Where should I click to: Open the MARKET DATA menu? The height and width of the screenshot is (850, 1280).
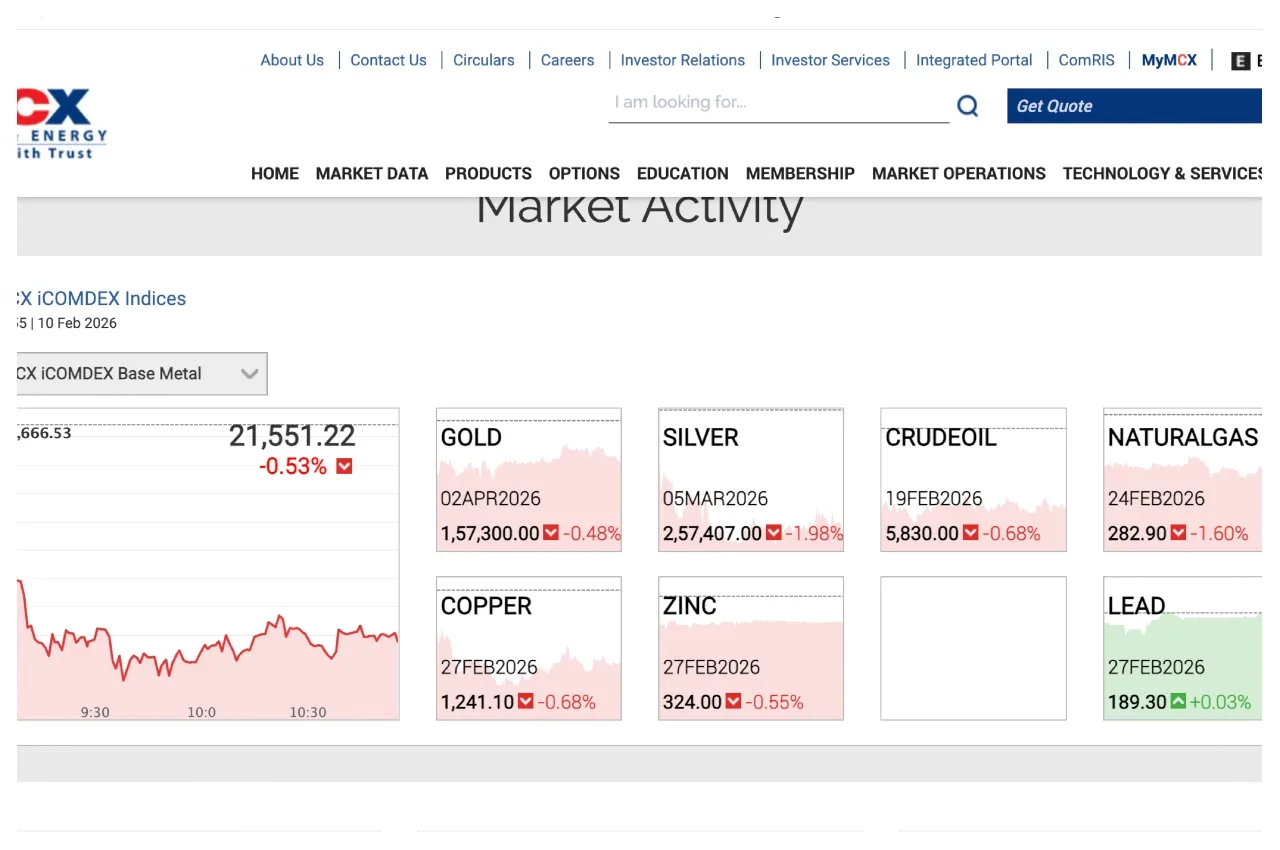point(372,173)
